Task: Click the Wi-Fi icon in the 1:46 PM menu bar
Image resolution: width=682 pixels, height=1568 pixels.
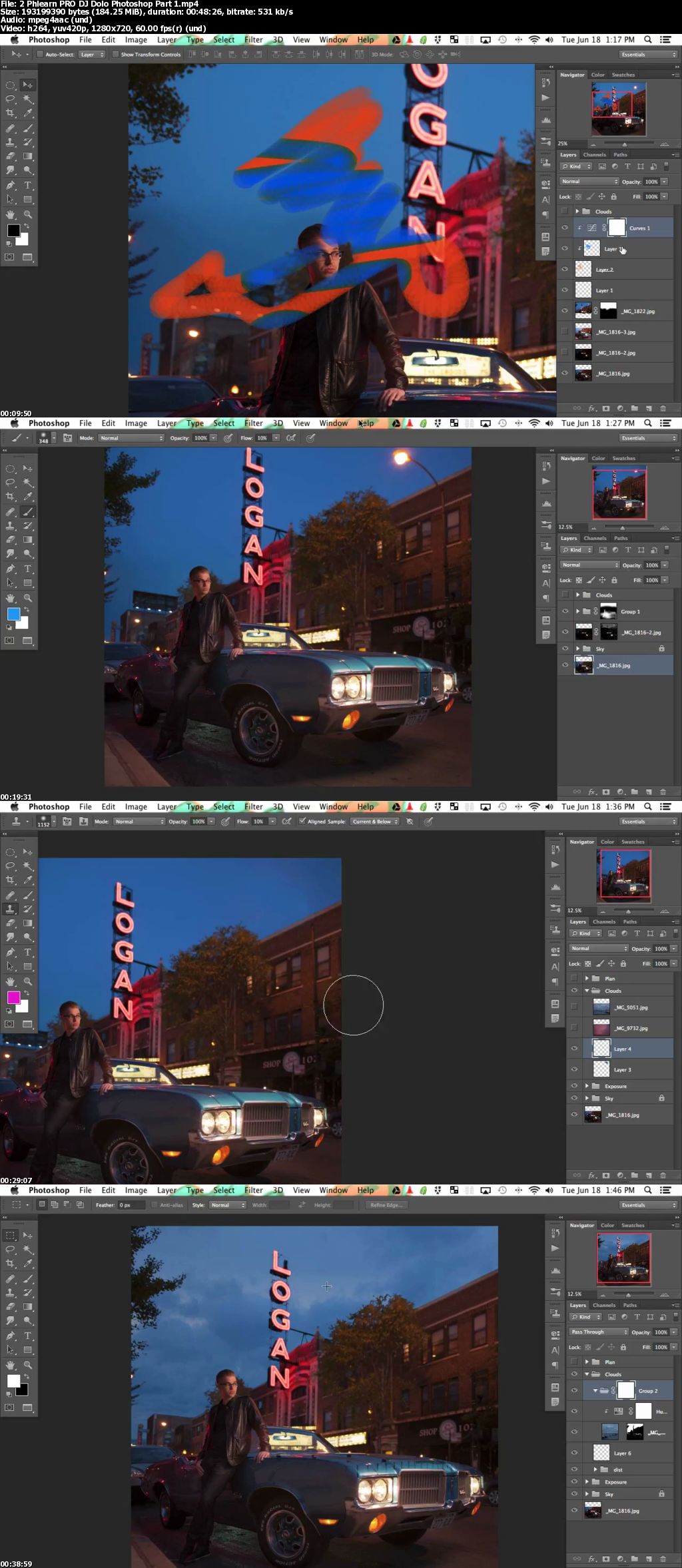Action: [x=534, y=1190]
